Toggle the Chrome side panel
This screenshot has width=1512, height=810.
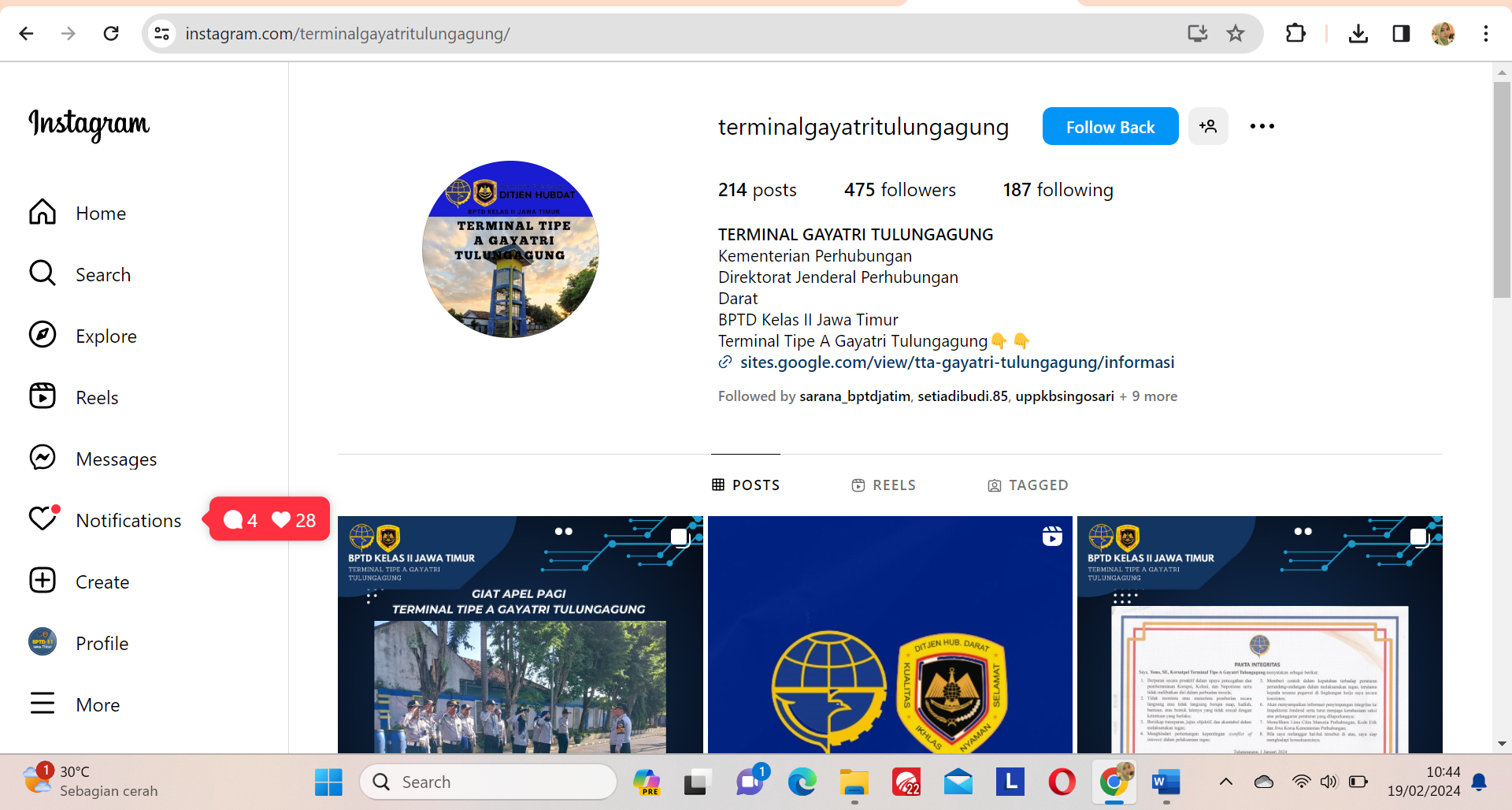(1400, 33)
